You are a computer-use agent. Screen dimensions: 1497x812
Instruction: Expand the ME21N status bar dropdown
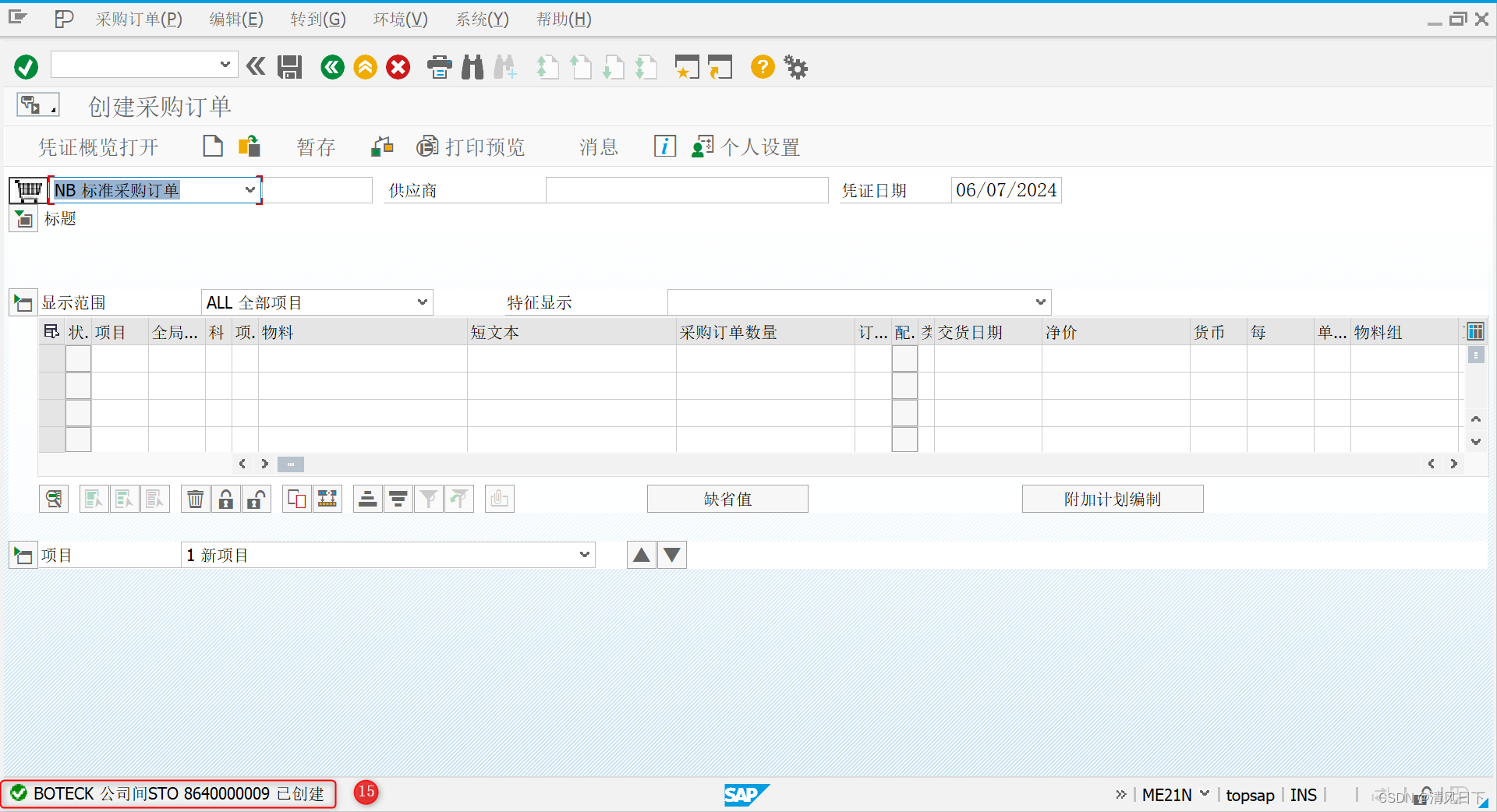pos(1205,794)
